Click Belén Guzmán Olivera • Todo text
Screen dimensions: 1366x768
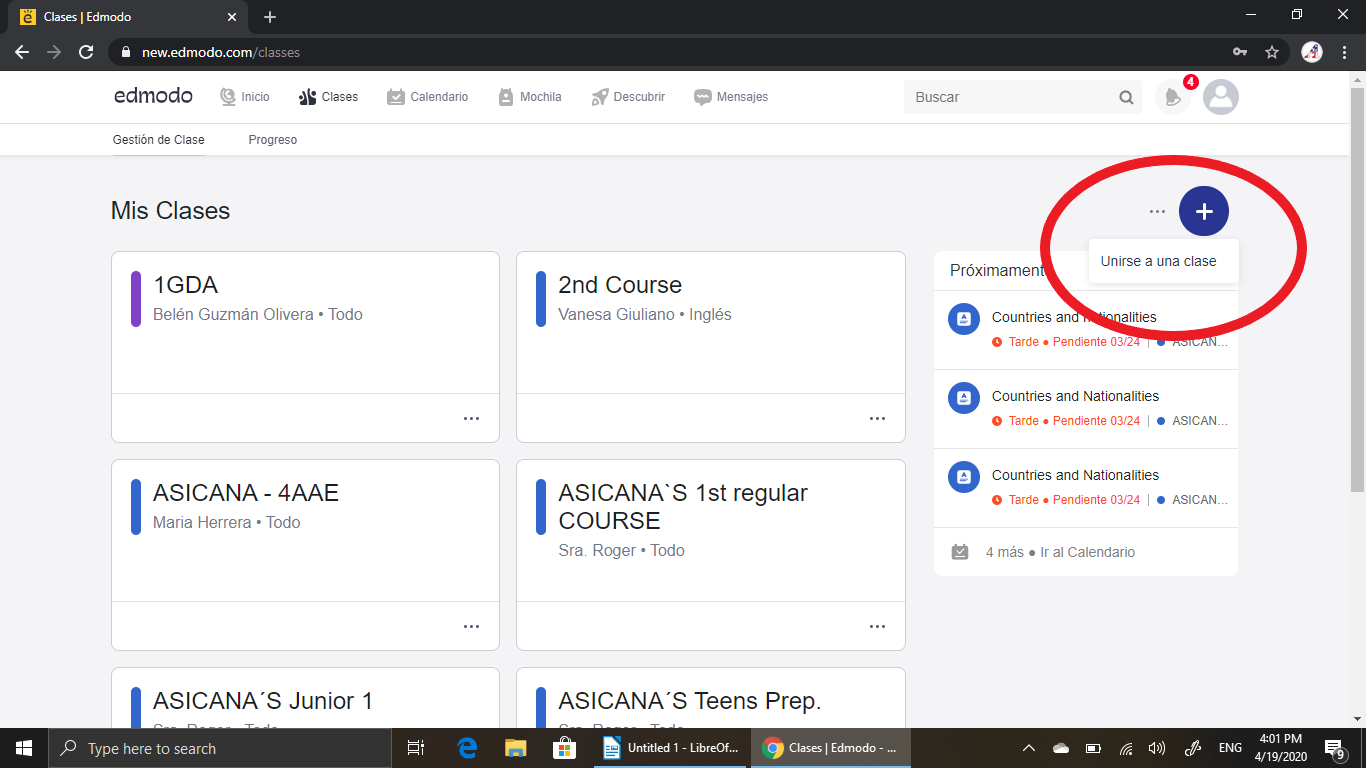pos(258,314)
